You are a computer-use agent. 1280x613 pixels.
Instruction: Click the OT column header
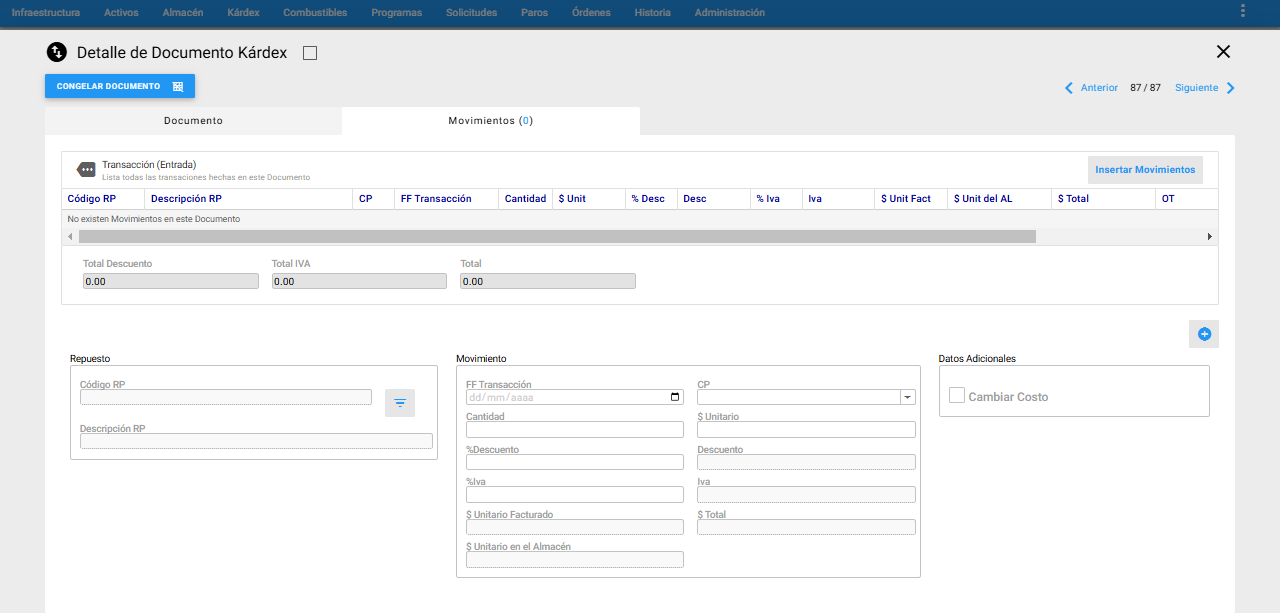1186,199
